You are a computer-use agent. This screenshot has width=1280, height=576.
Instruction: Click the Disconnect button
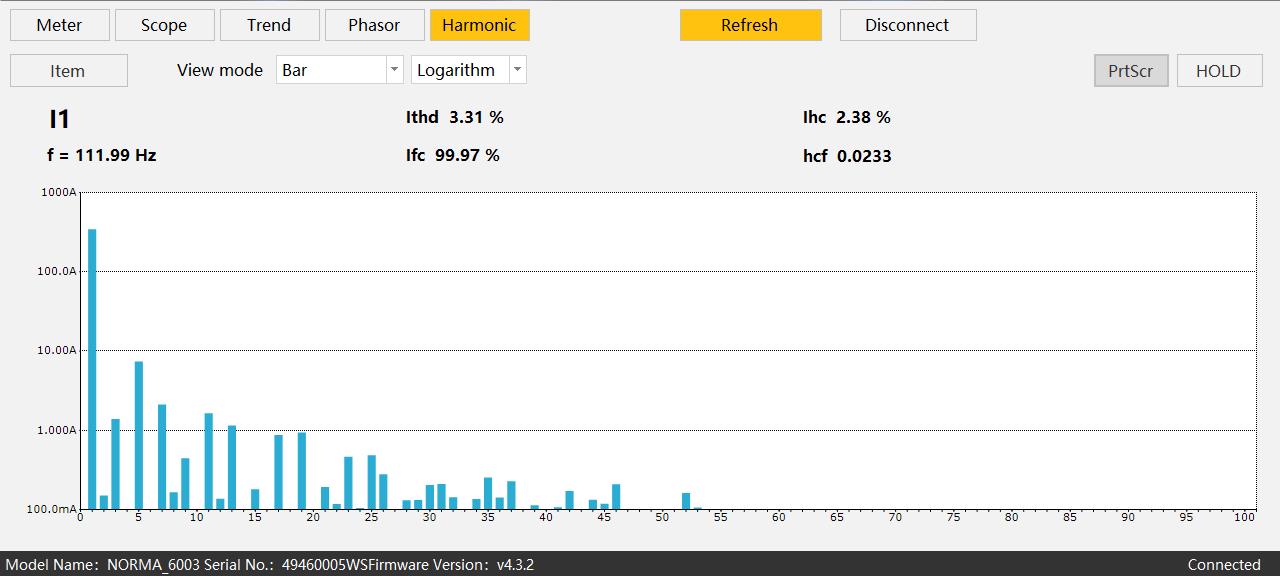[907, 25]
